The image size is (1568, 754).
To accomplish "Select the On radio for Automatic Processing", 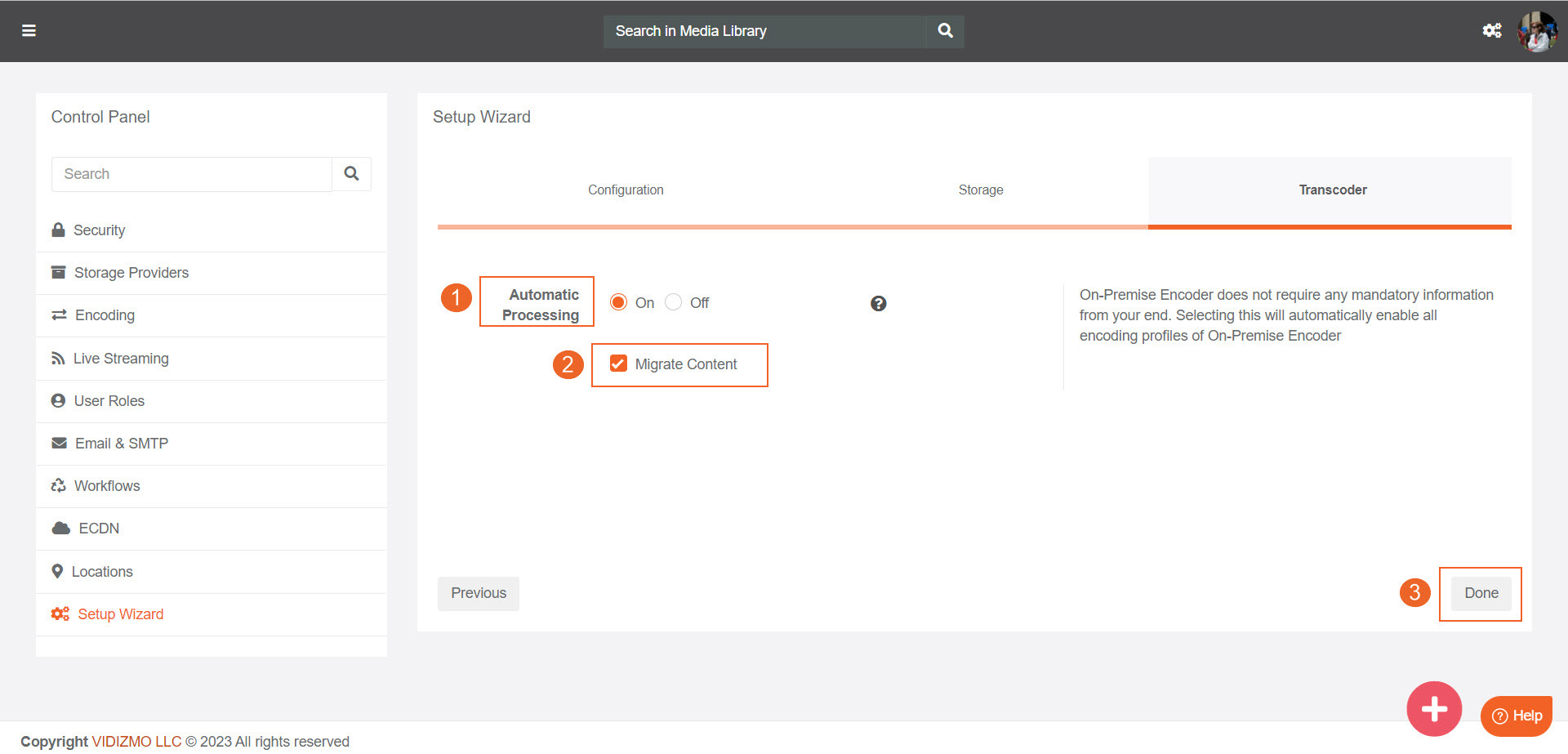I will [619, 303].
